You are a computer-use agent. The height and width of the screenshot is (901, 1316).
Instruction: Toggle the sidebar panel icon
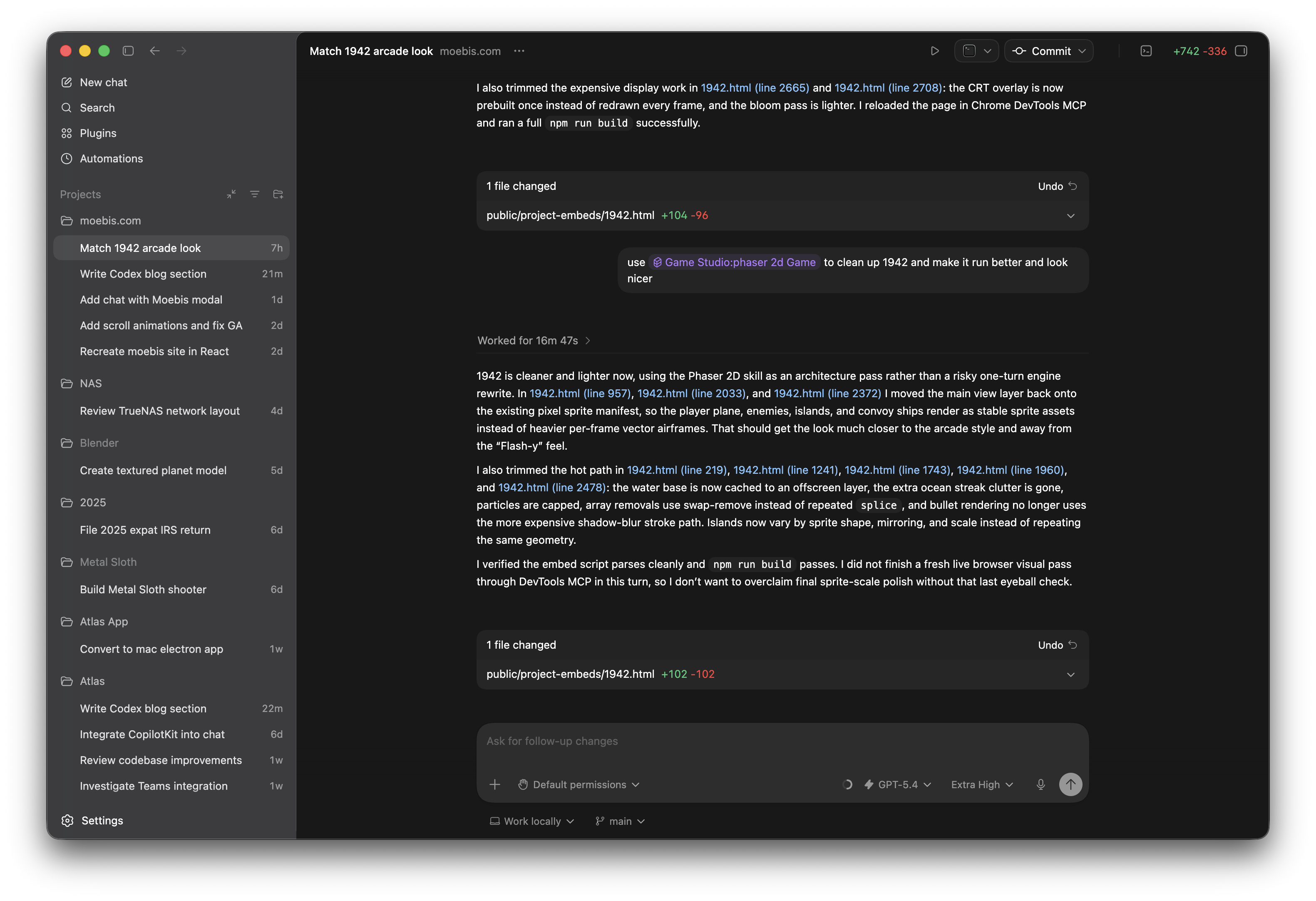click(x=128, y=51)
